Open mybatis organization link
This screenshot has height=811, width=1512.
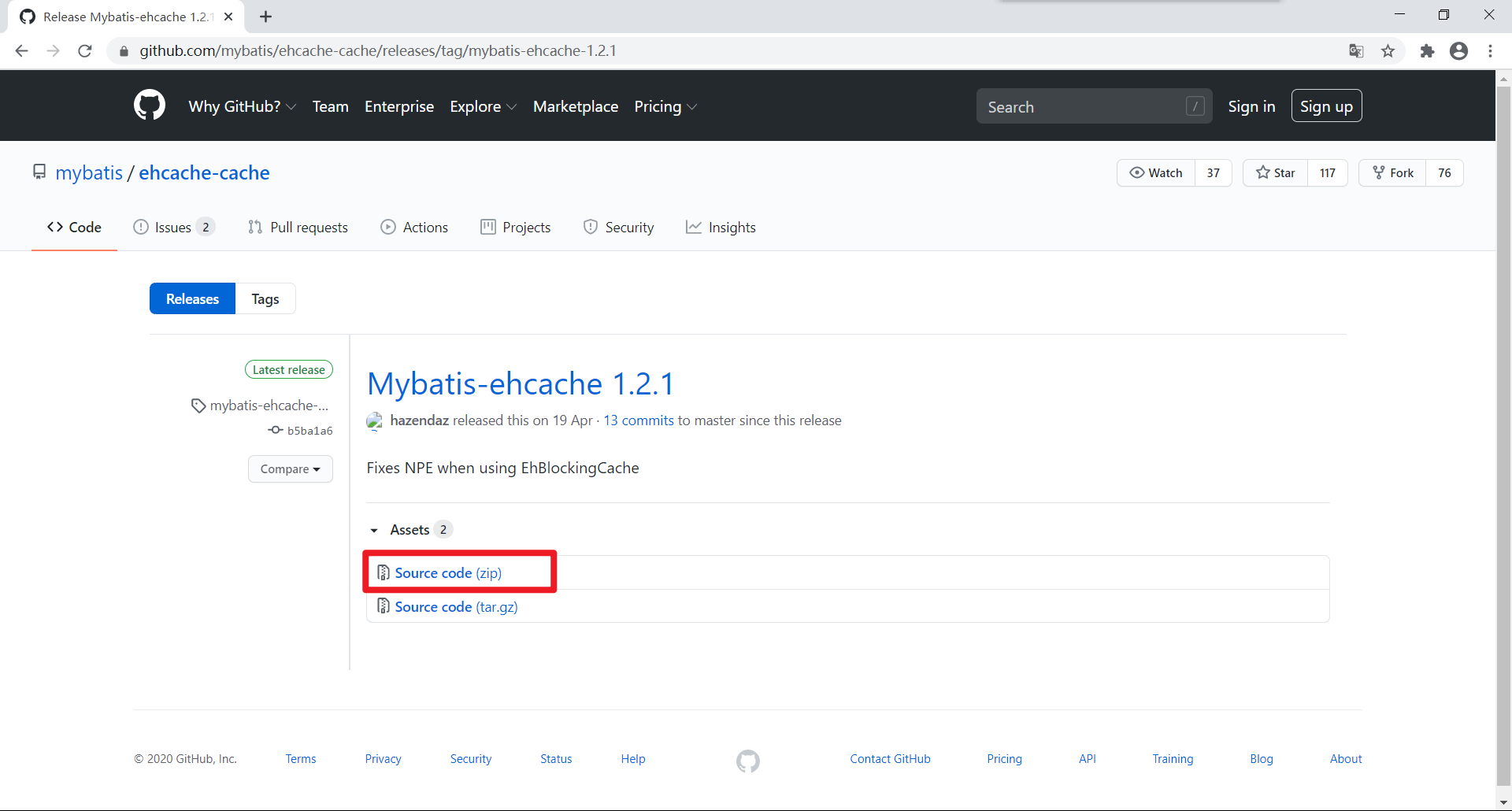tap(89, 172)
